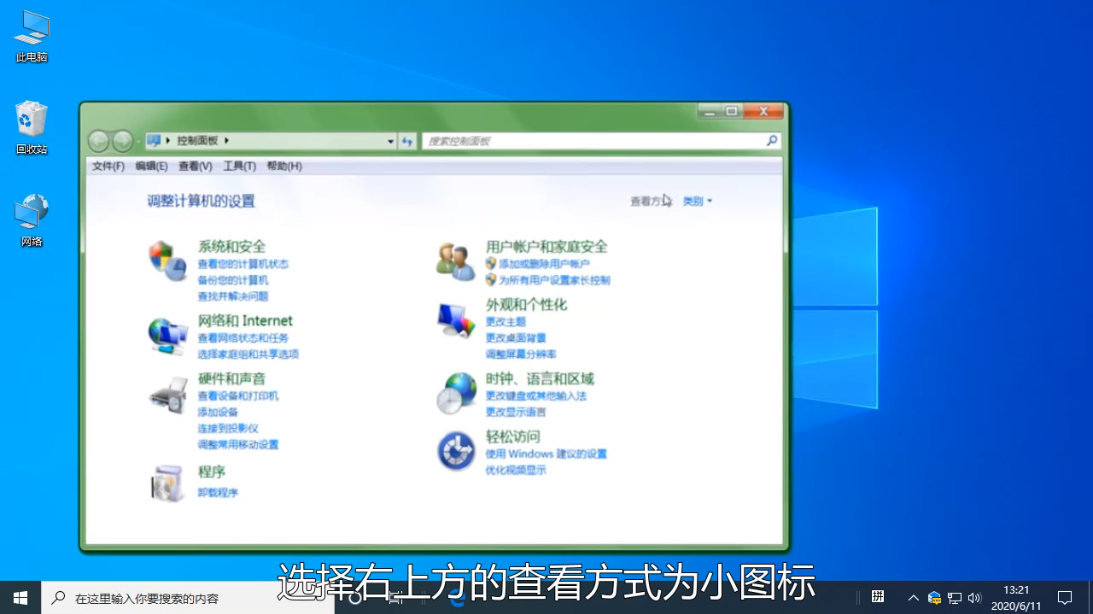Click the 轻松访问 accessibility icon
Screen dimensions: 1093x614
pos(455,451)
